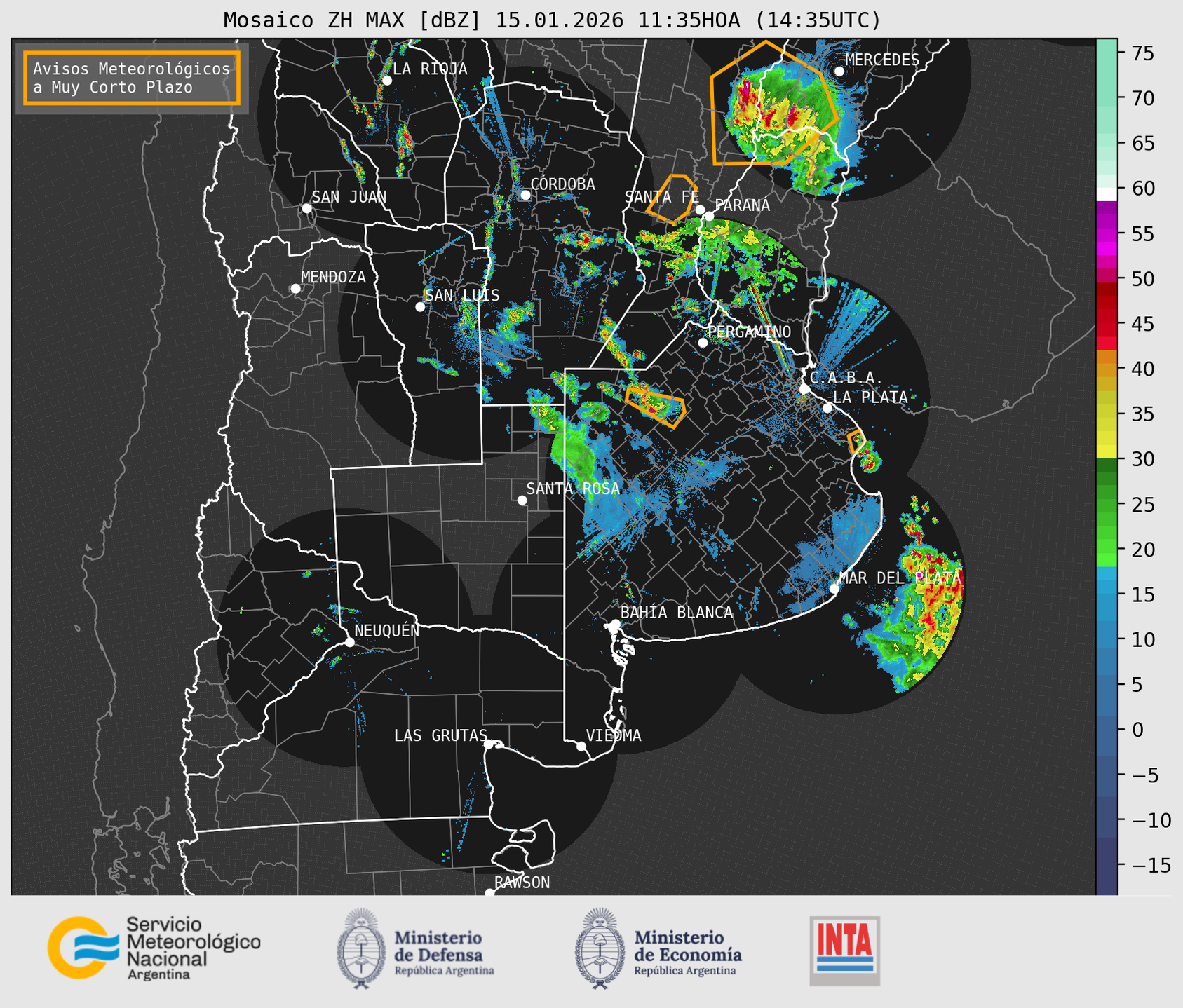Click the 'C.A.B.A.' city label
Screen dimensions: 1183x1008
(846, 378)
